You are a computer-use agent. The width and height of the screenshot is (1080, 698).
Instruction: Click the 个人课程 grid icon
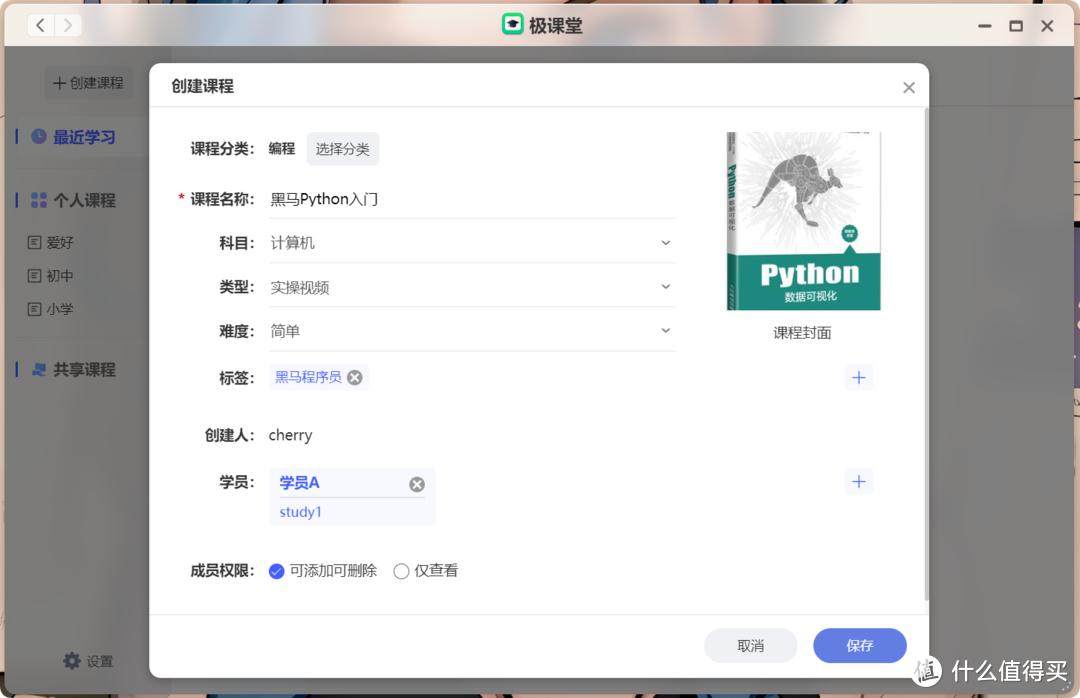pyautogui.click(x=37, y=199)
